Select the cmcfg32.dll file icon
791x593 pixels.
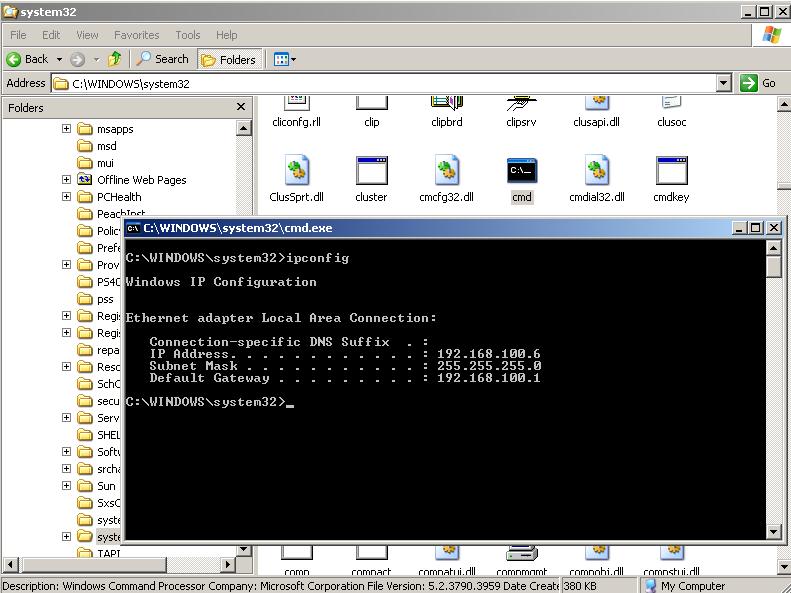click(x=446, y=170)
